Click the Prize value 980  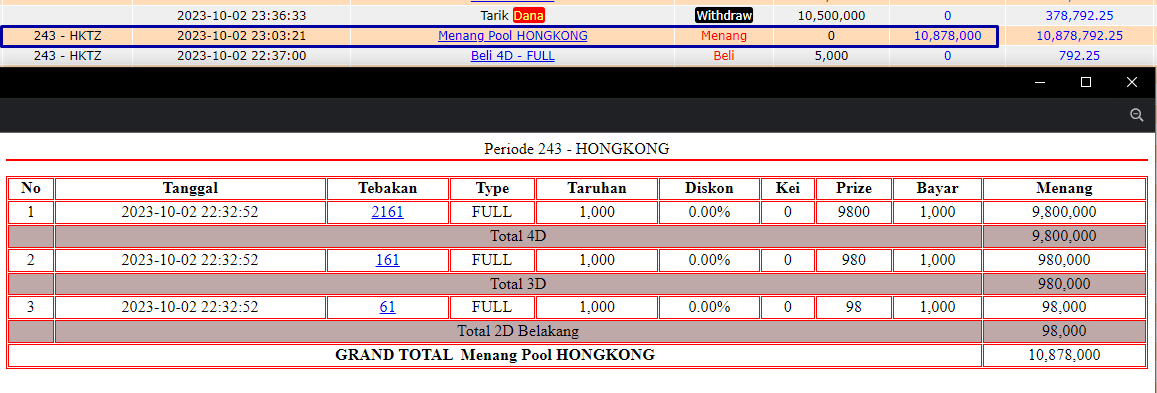pos(854,260)
